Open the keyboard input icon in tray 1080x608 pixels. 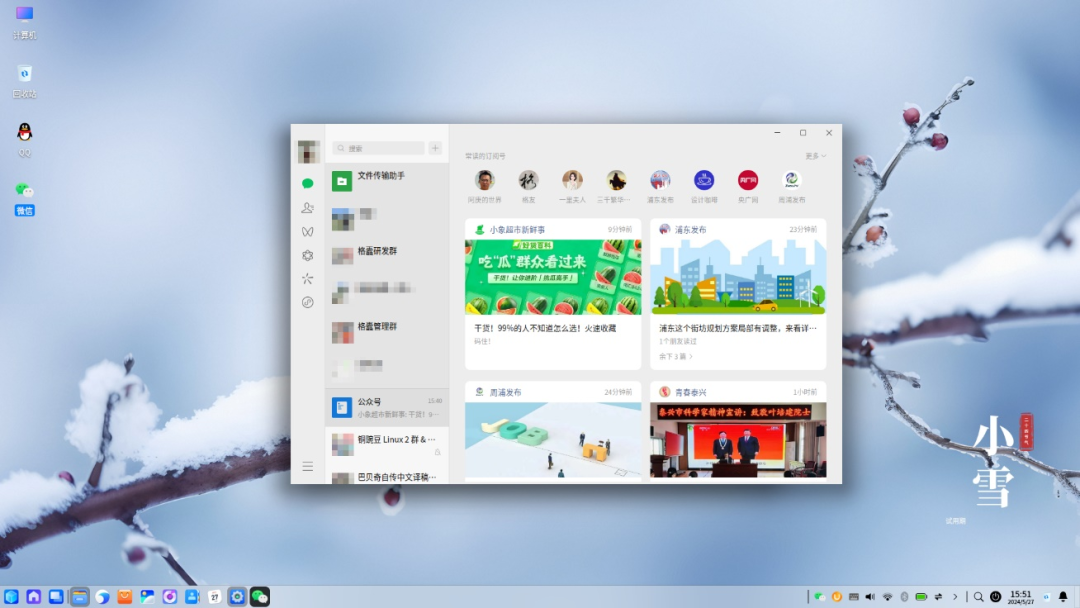point(853,597)
